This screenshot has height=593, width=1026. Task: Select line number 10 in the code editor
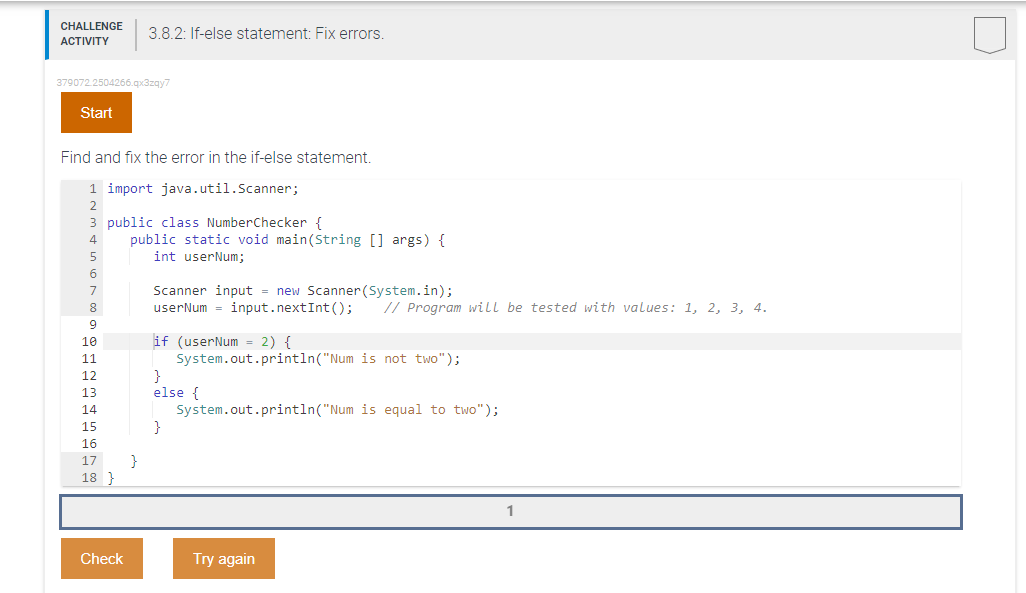click(x=90, y=341)
